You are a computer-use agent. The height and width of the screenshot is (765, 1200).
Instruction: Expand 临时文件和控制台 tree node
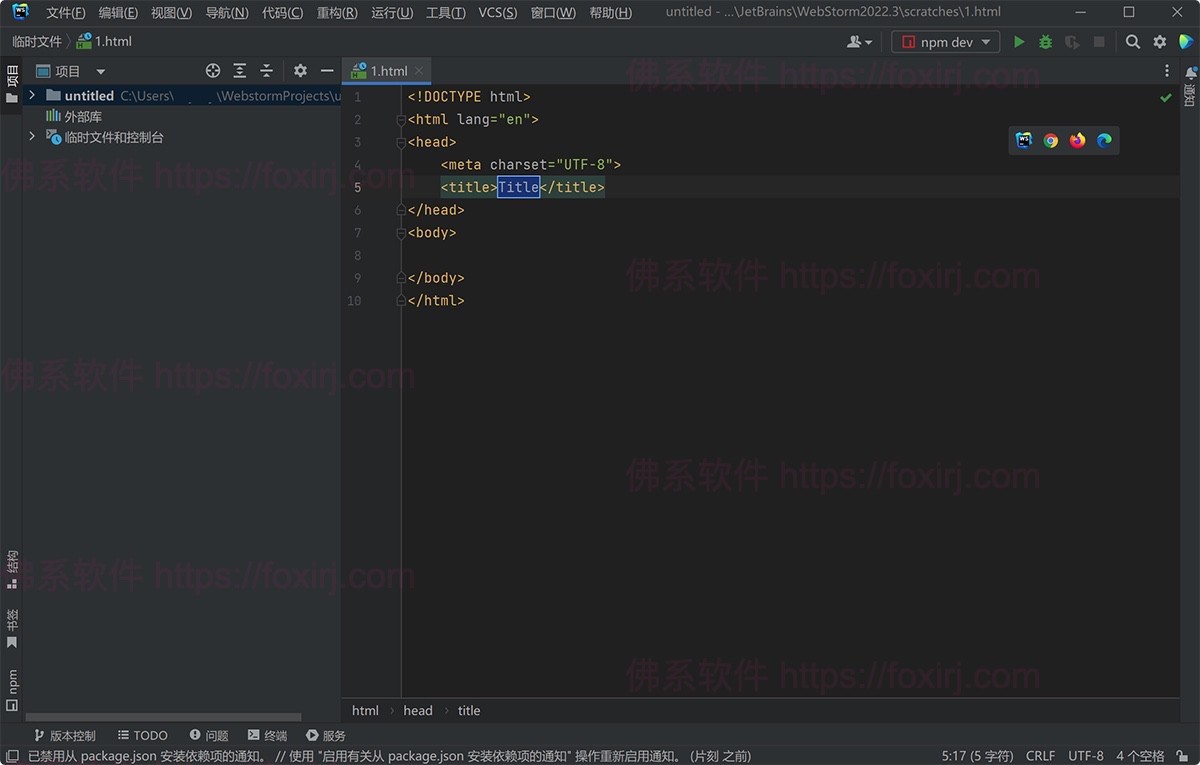pyautogui.click(x=31, y=137)
